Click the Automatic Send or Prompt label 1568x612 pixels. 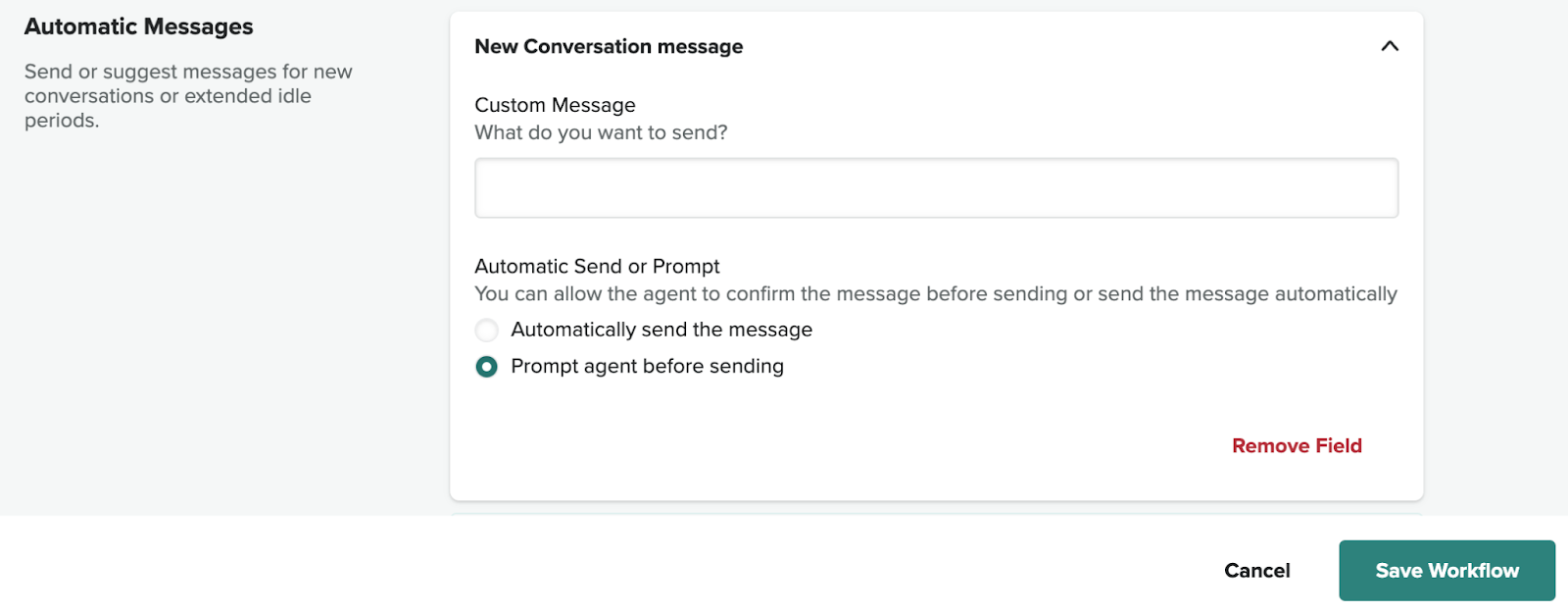(x=597, y=267)
